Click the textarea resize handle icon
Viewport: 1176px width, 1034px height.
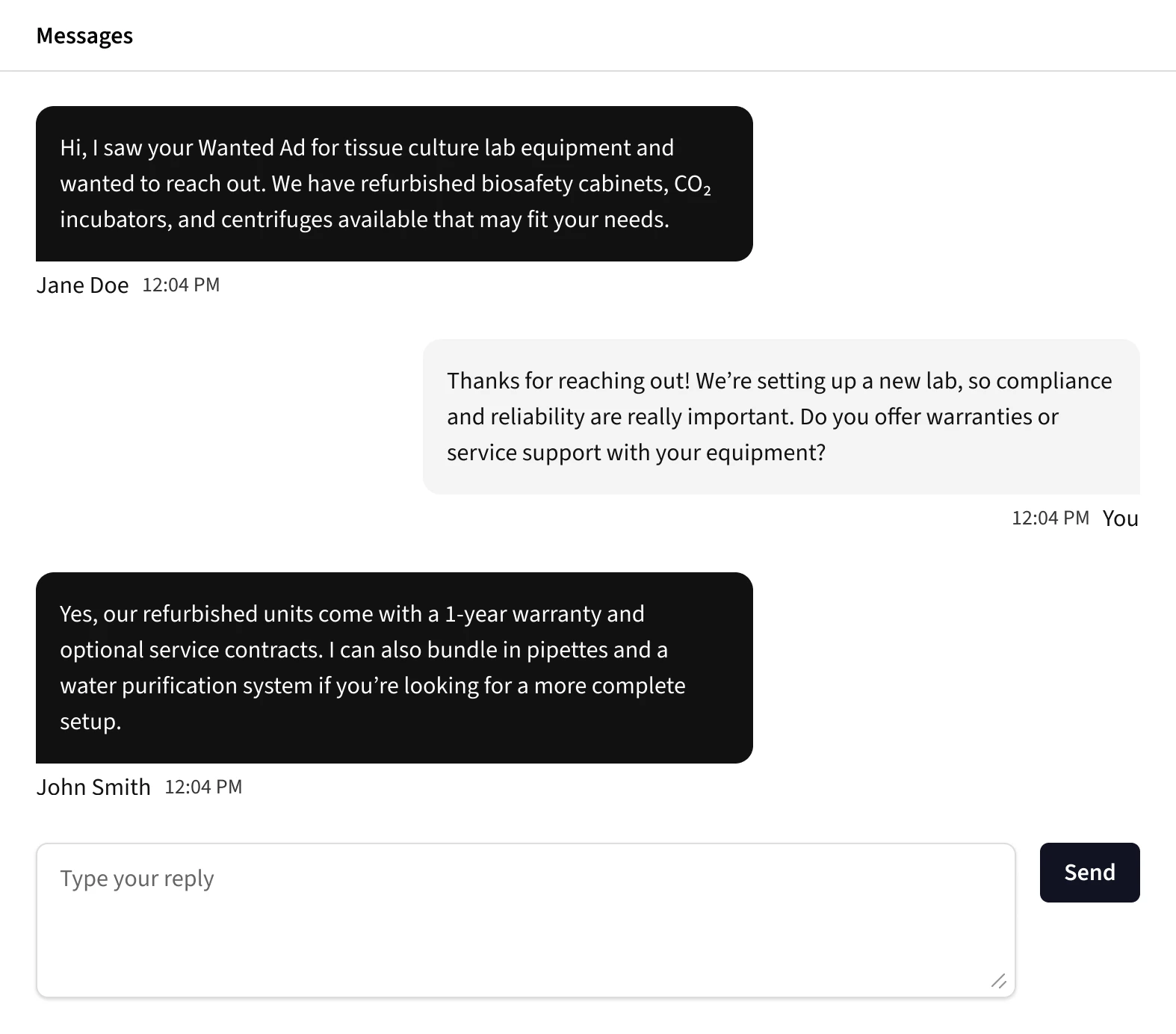[x=998, y=981]
